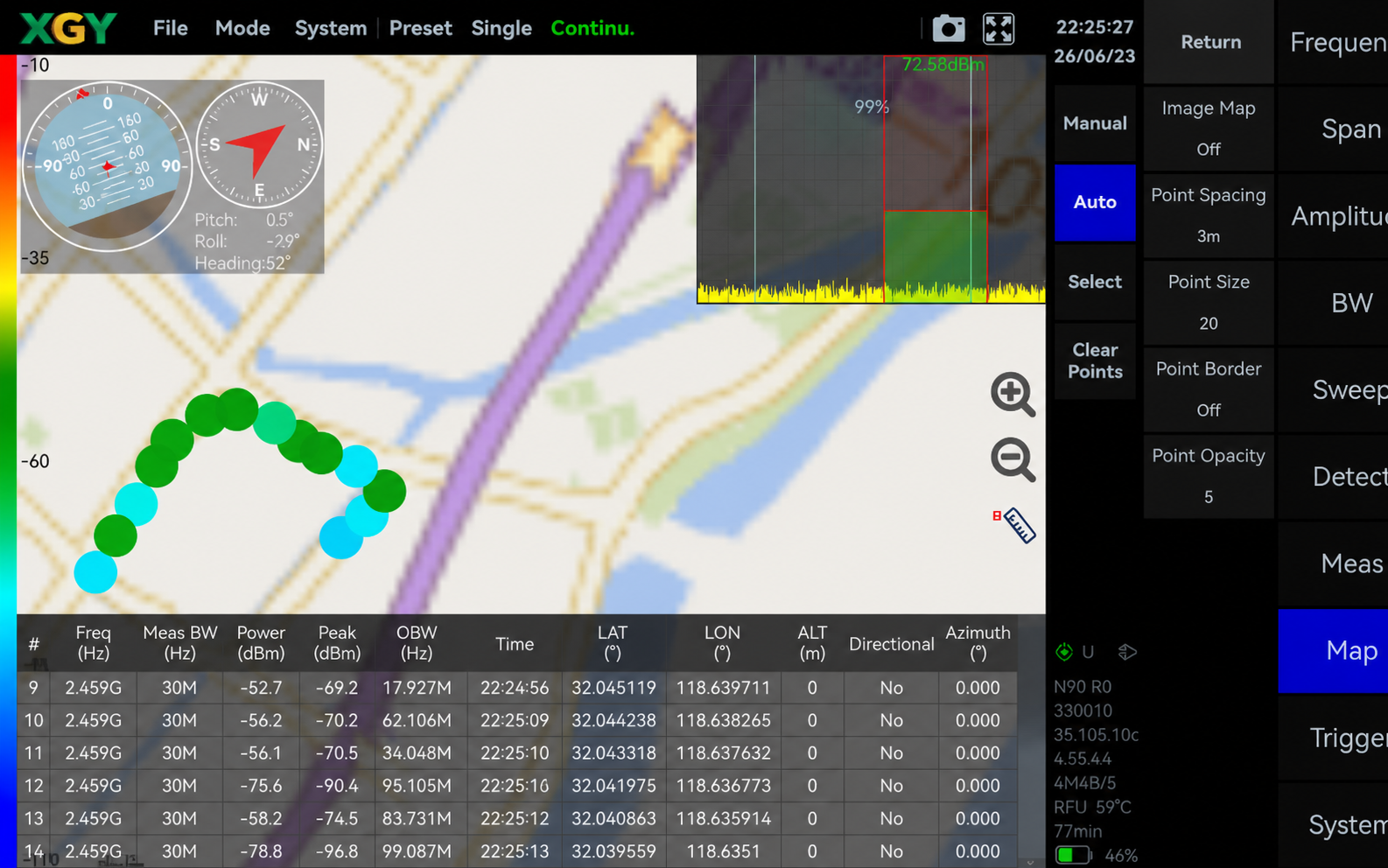Click the table scroll down arrow
The image size is (1388, 868).
(x=1030, y=862)
